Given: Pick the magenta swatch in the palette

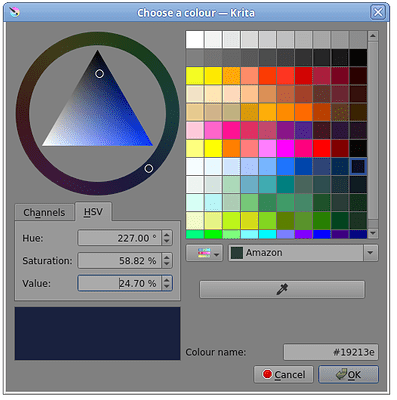Looking at the screenshot, I should coord(286,148).
